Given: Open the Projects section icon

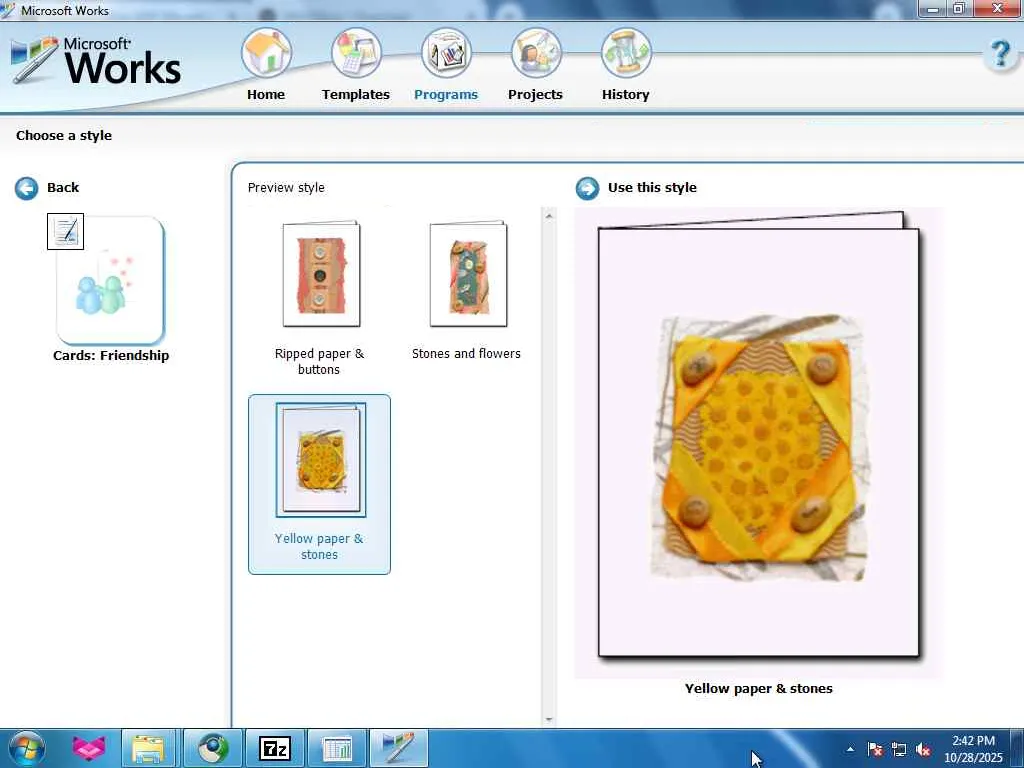Looking at the screenshot, I should coord(536,53).
